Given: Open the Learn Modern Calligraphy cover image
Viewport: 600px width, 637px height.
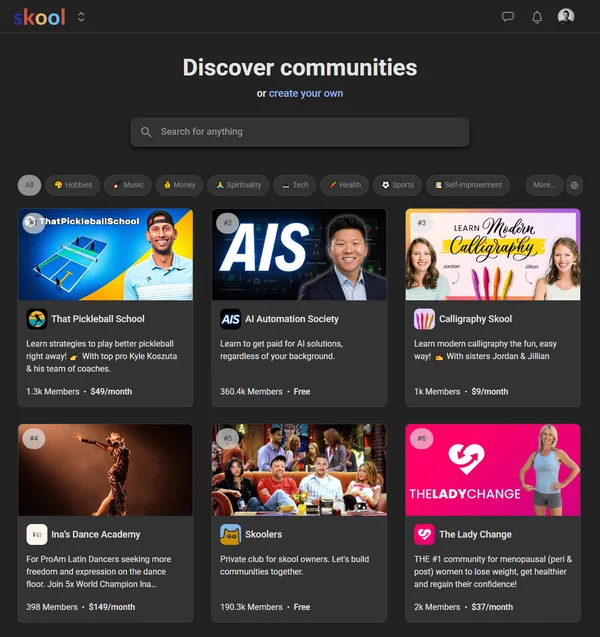Looking at the screenshot, I should (x=493, y=254).
